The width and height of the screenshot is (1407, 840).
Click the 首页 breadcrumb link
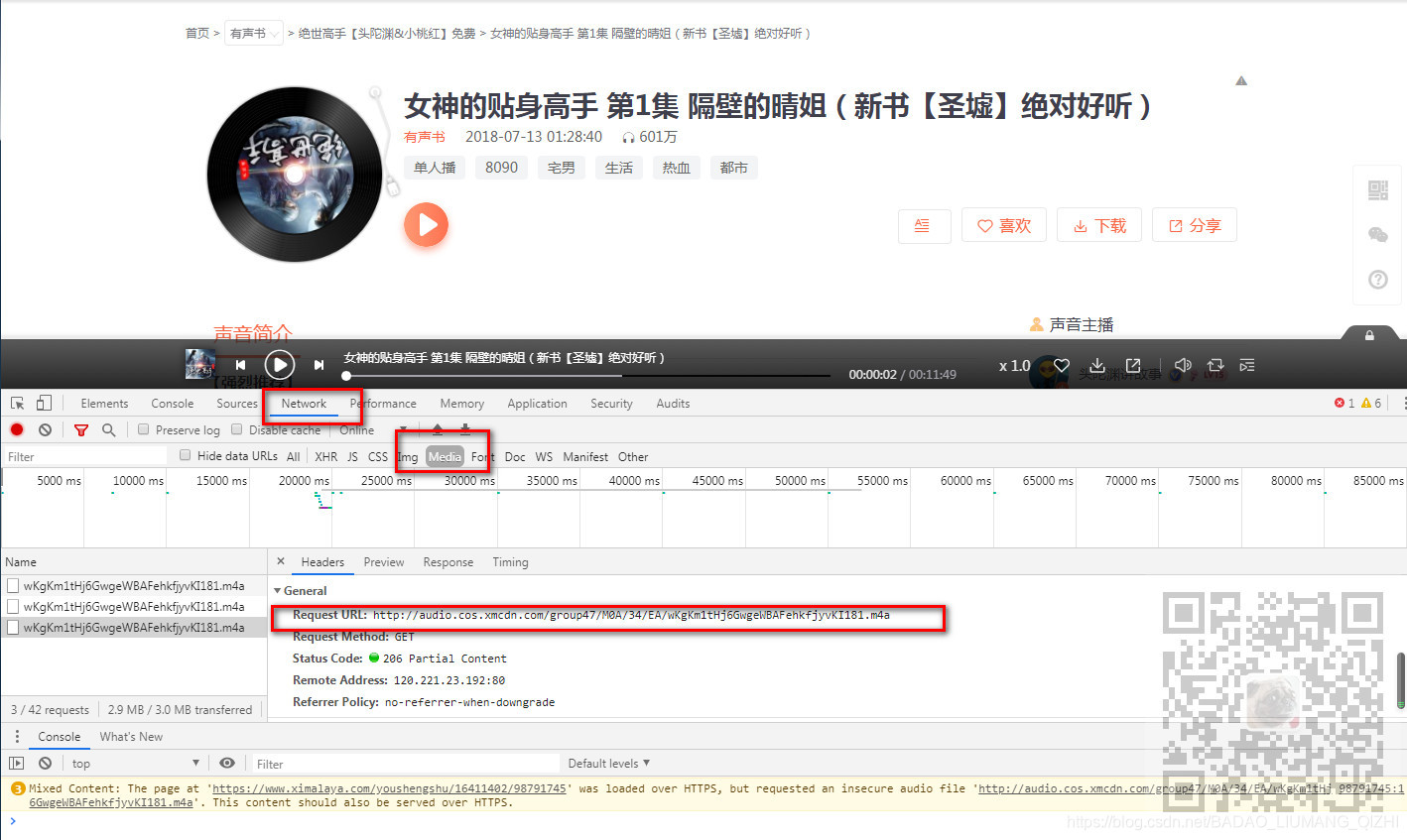197,33
